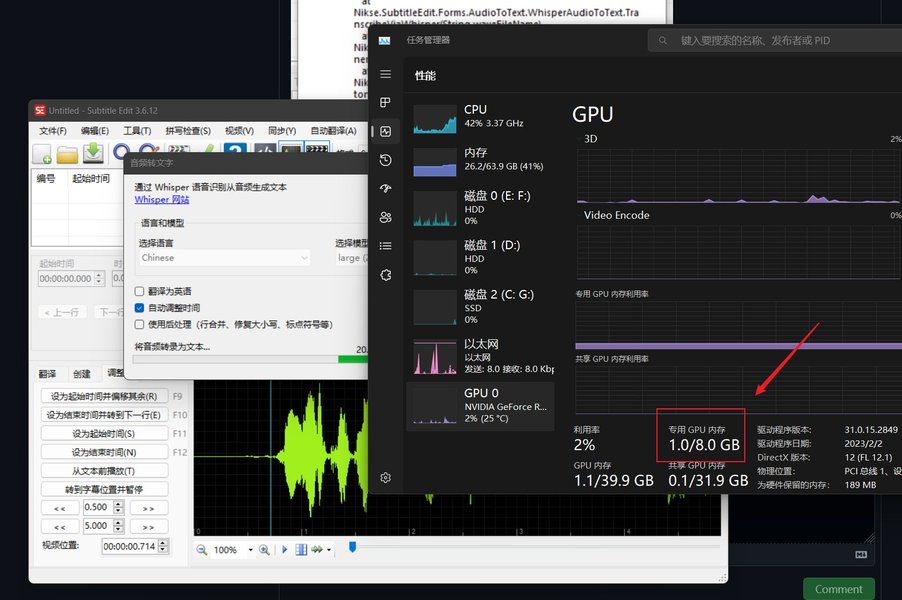
Task: Select CPU in performance list
Action: pos(480,117)
